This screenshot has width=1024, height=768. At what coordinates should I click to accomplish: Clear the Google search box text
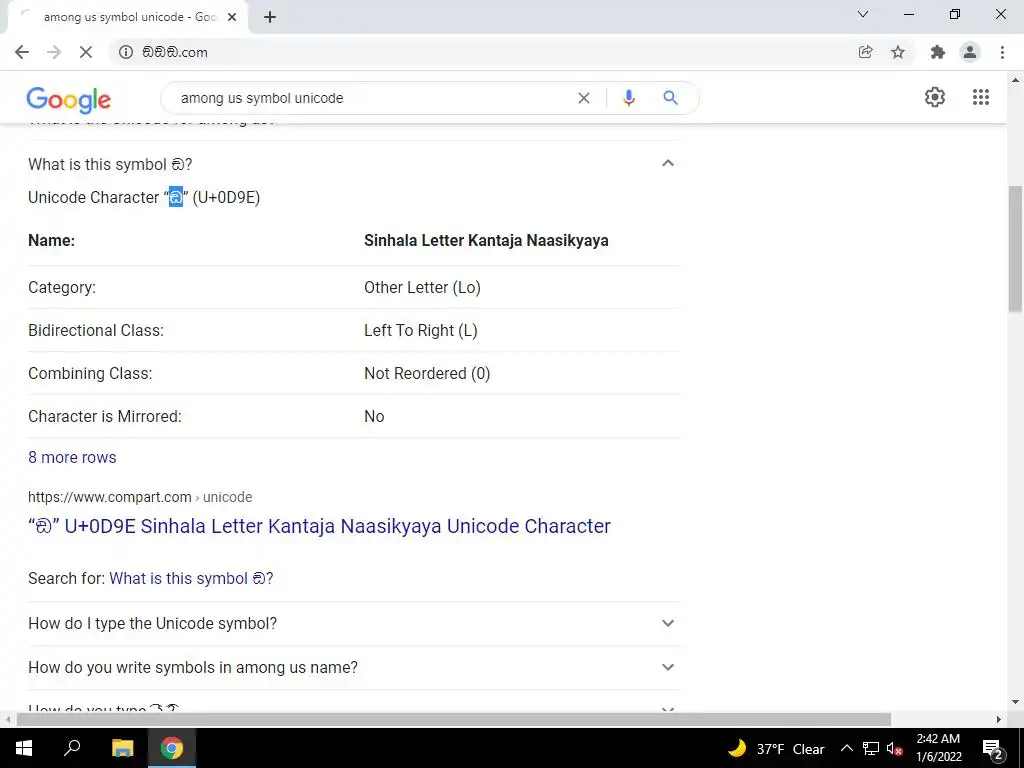[x=584, y=98]
